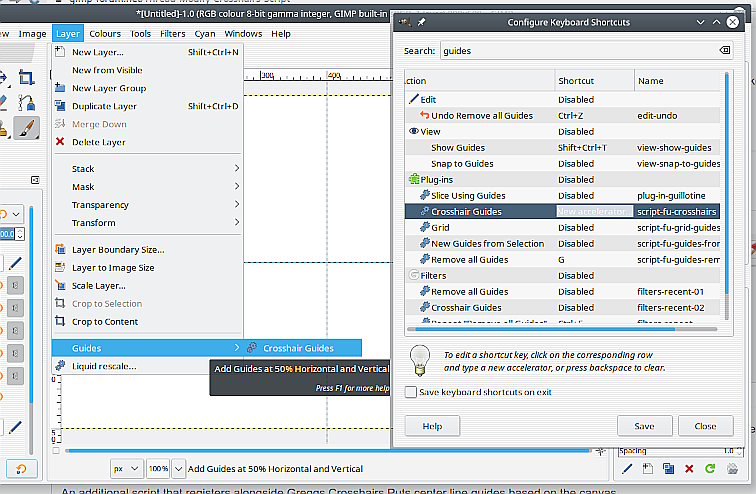Click the New accelerator shortcut cell
Image resolution: width=756 pixels, height=494 pixels.
pos(594,212)
